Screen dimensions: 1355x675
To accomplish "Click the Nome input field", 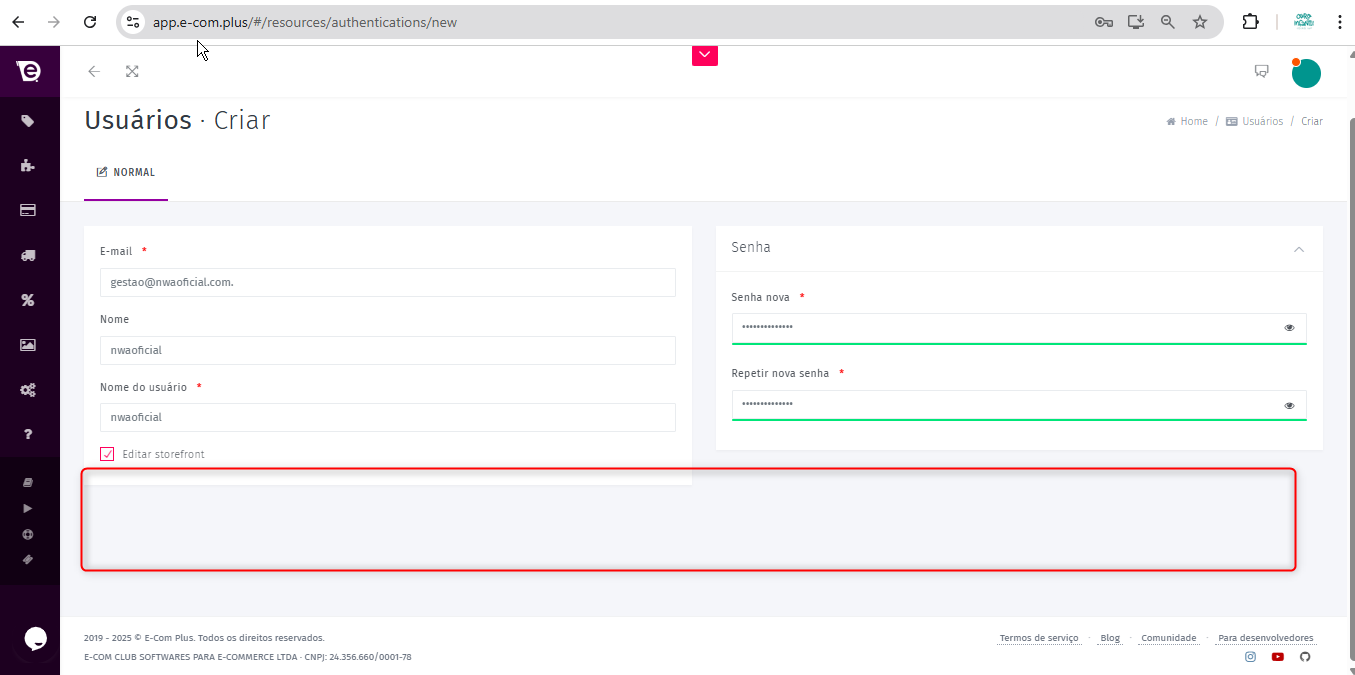I will click(x=388, y=350).
